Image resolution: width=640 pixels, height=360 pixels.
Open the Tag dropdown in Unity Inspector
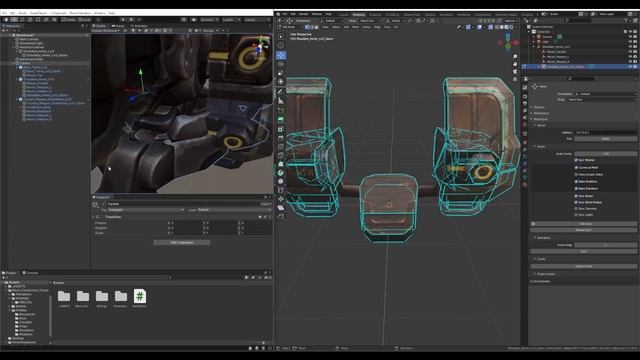coord(146,210)
